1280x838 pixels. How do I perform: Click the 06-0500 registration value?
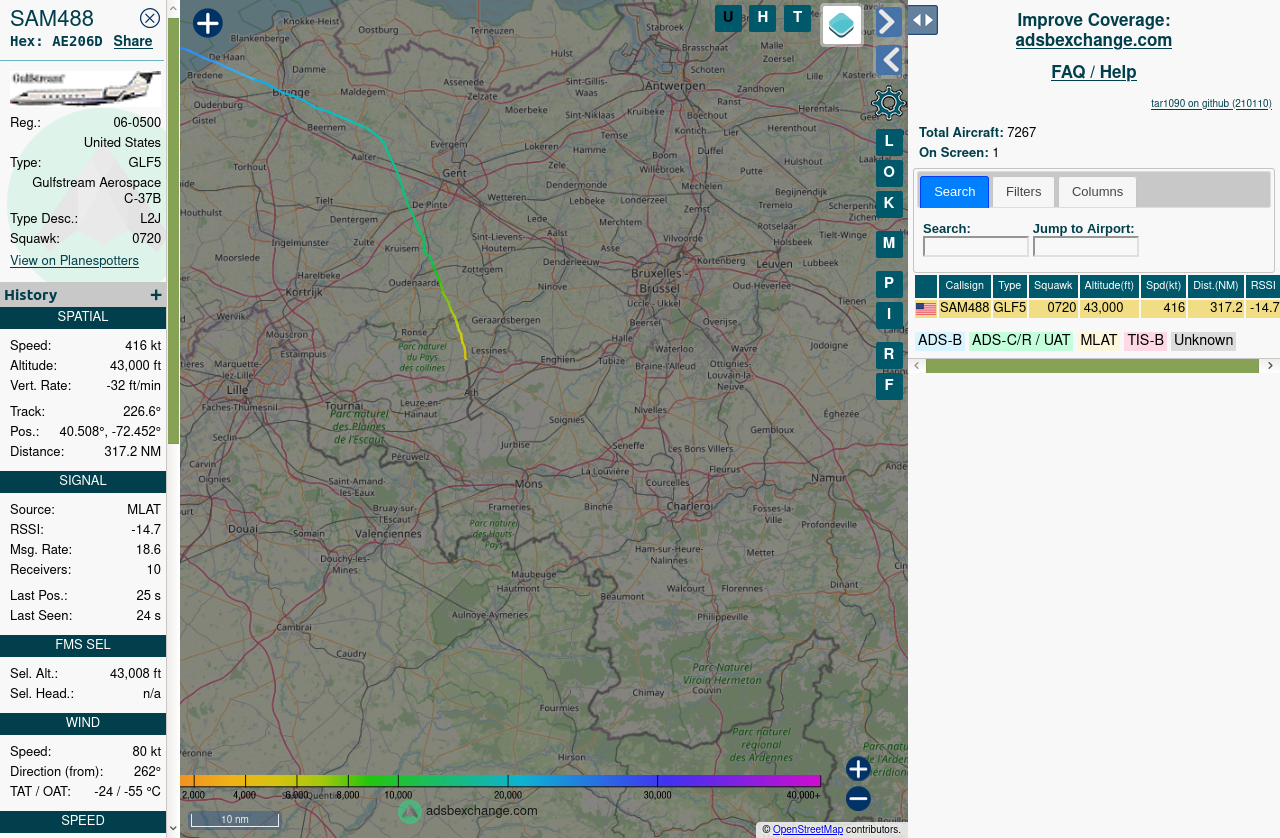pos(137,123)
